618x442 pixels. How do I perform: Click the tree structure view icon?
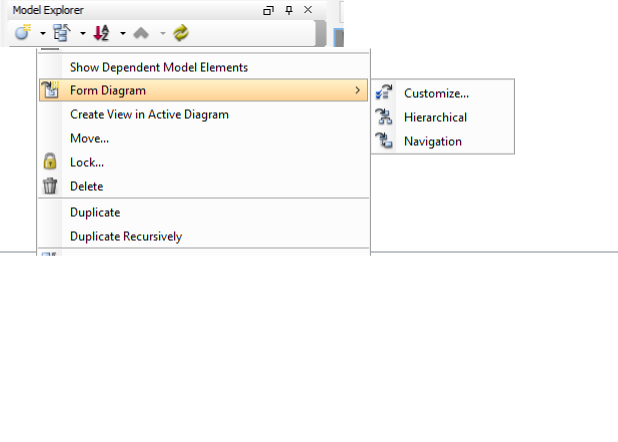tap(62, 33)
